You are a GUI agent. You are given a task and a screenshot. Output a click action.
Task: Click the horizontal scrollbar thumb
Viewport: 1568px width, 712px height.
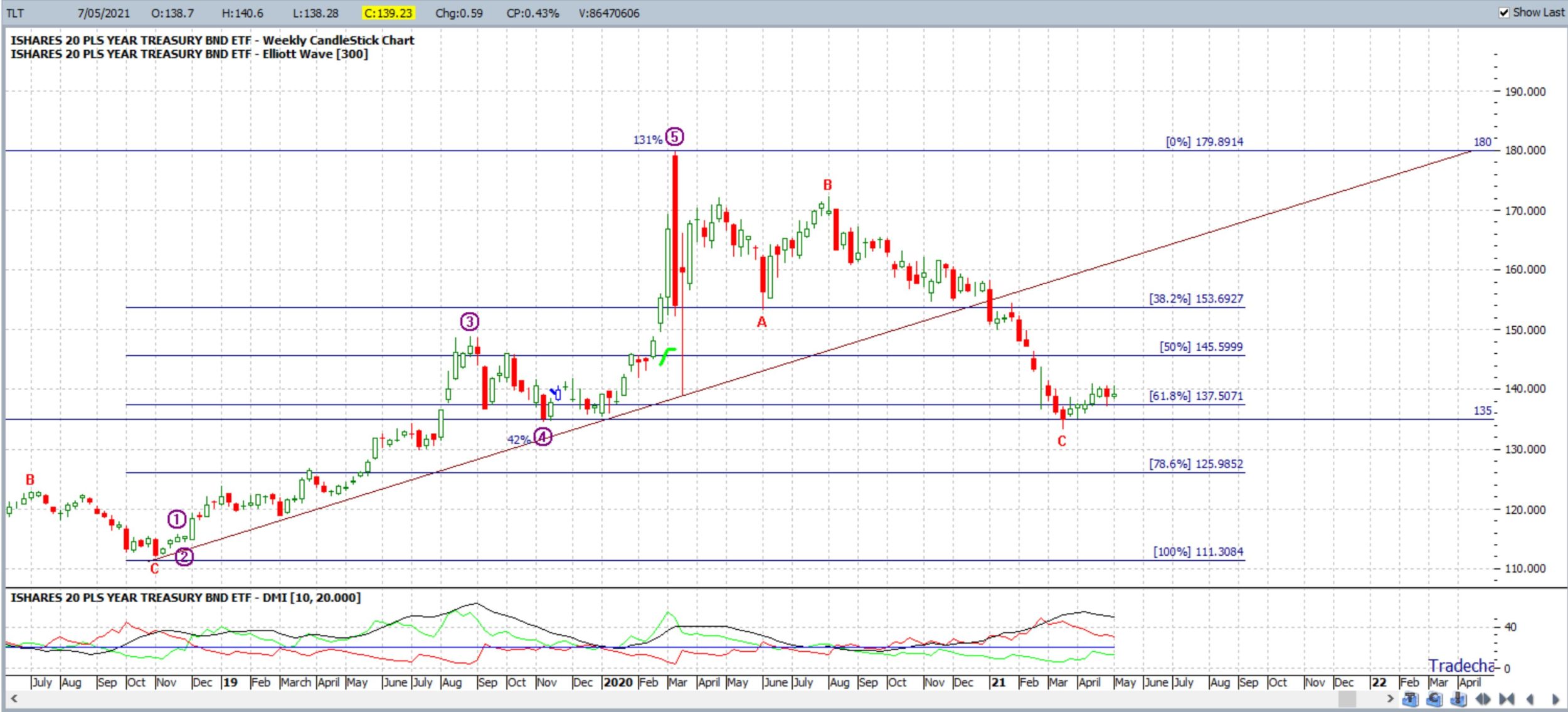click(1347, 698)
